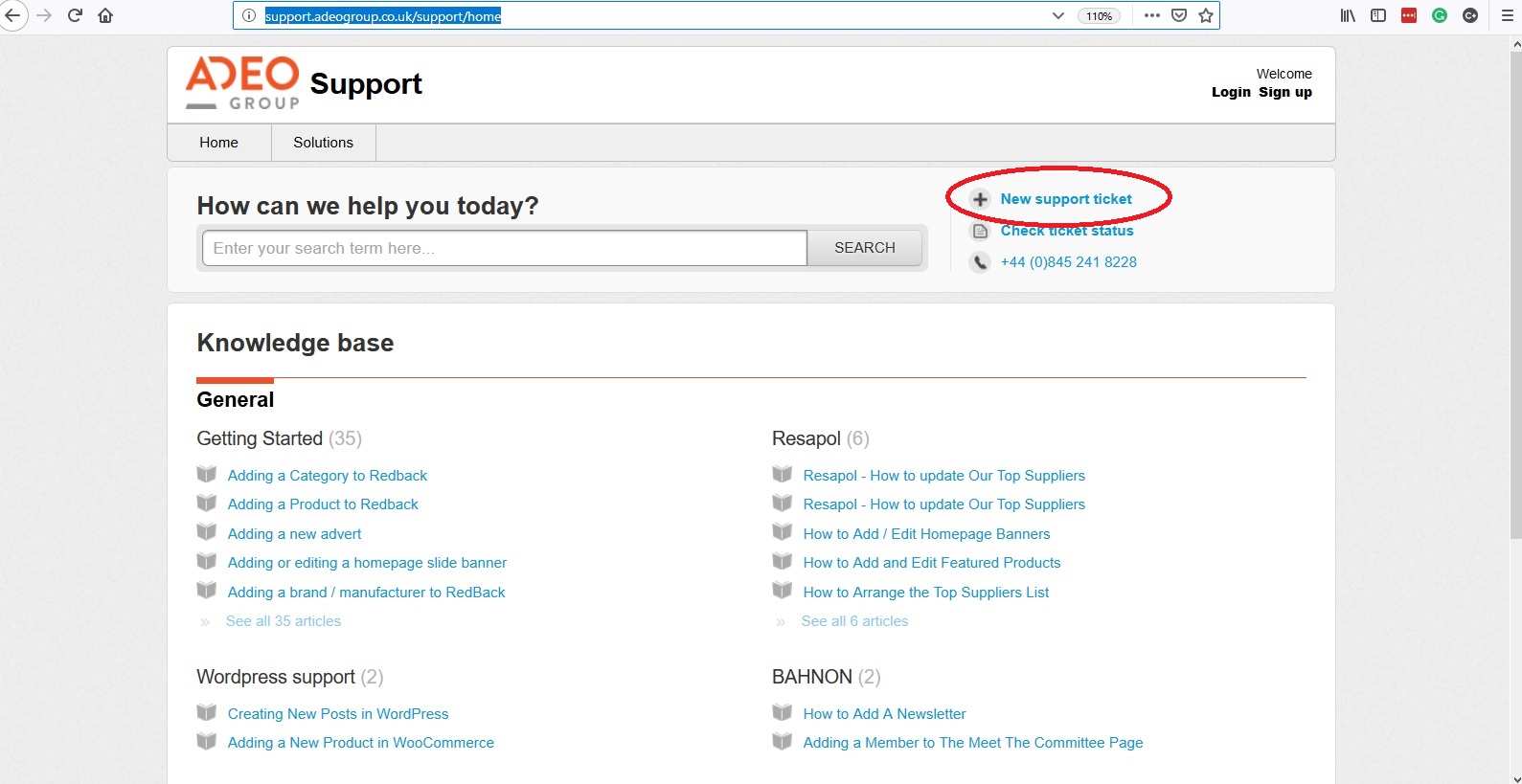
Task: Open article Adding a new advert
Action: pos(295,534)
